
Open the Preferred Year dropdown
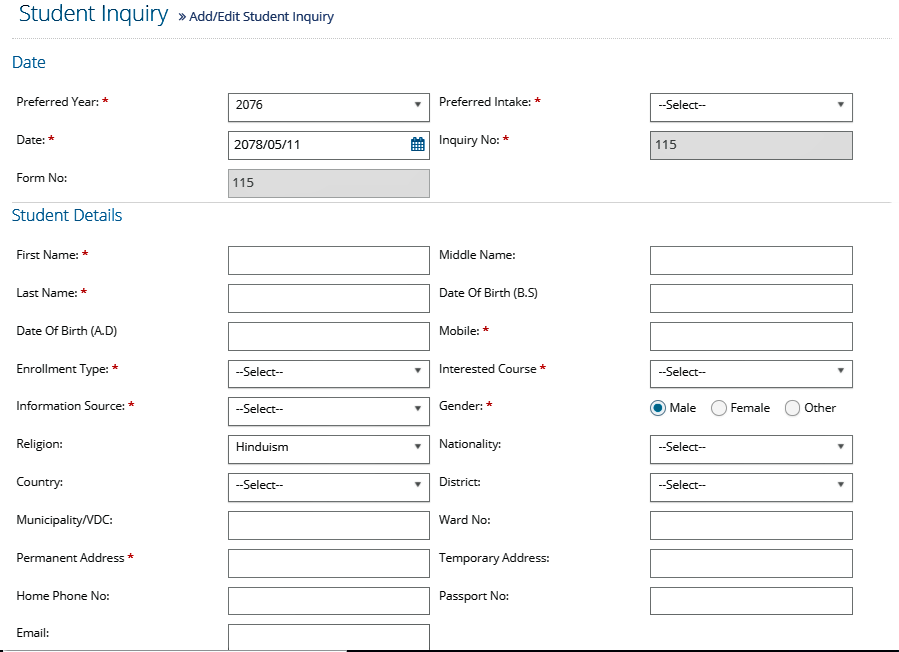pyautogui.click(x=329, y=107)
